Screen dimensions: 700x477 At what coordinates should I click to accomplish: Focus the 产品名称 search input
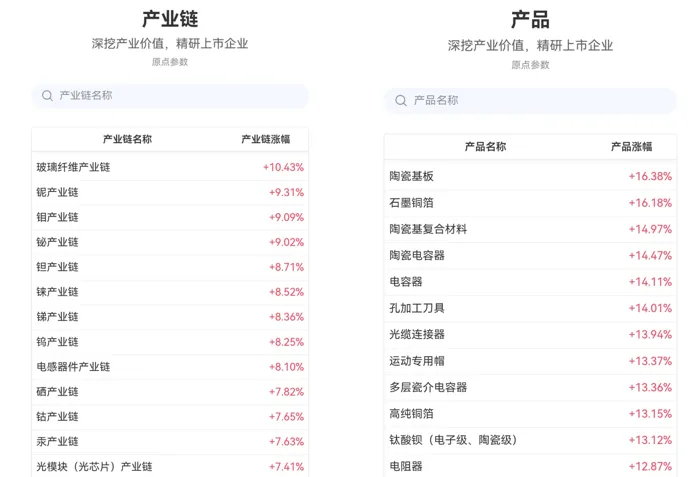[x=530, y=100]
